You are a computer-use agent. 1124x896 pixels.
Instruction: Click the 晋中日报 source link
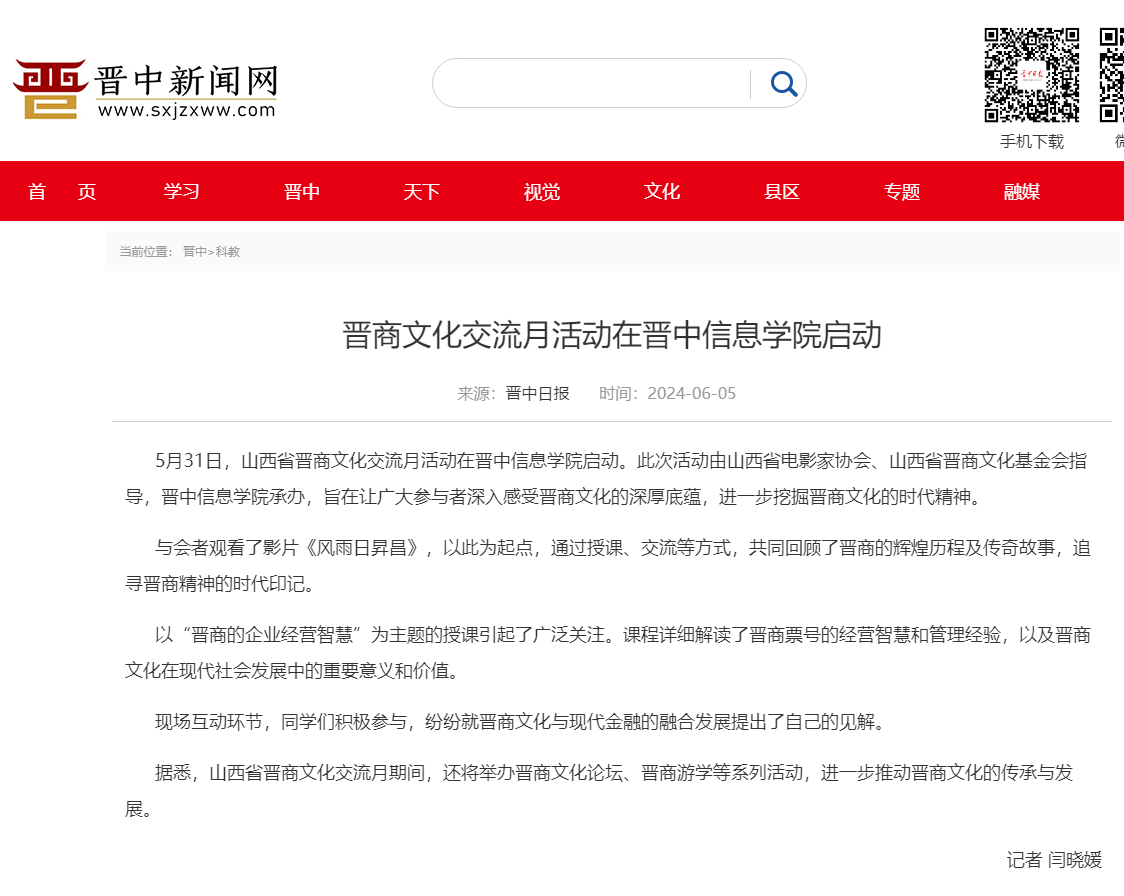537,394
